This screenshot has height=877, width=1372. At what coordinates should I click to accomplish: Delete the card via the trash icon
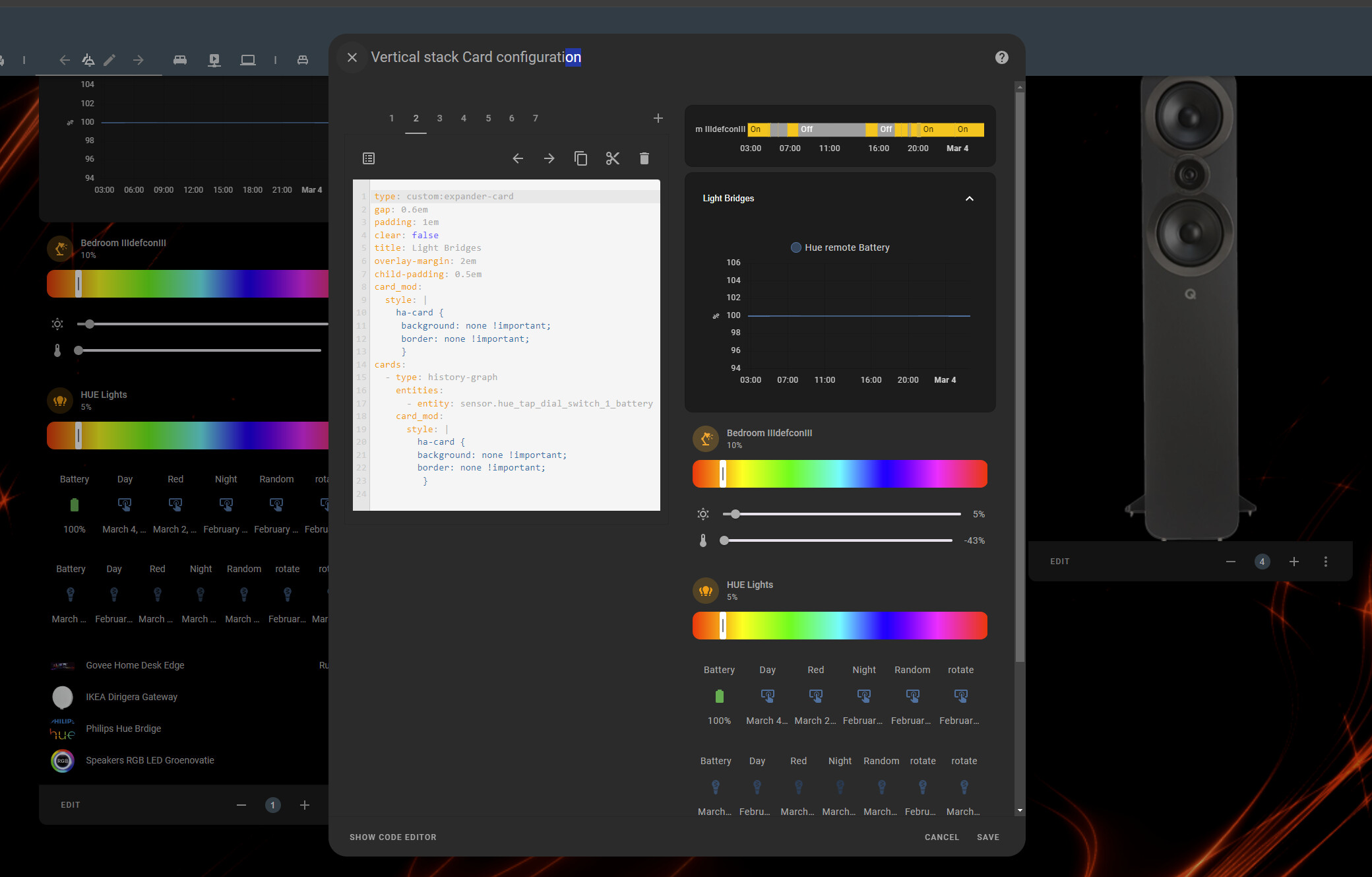click(x=644, y=158)
